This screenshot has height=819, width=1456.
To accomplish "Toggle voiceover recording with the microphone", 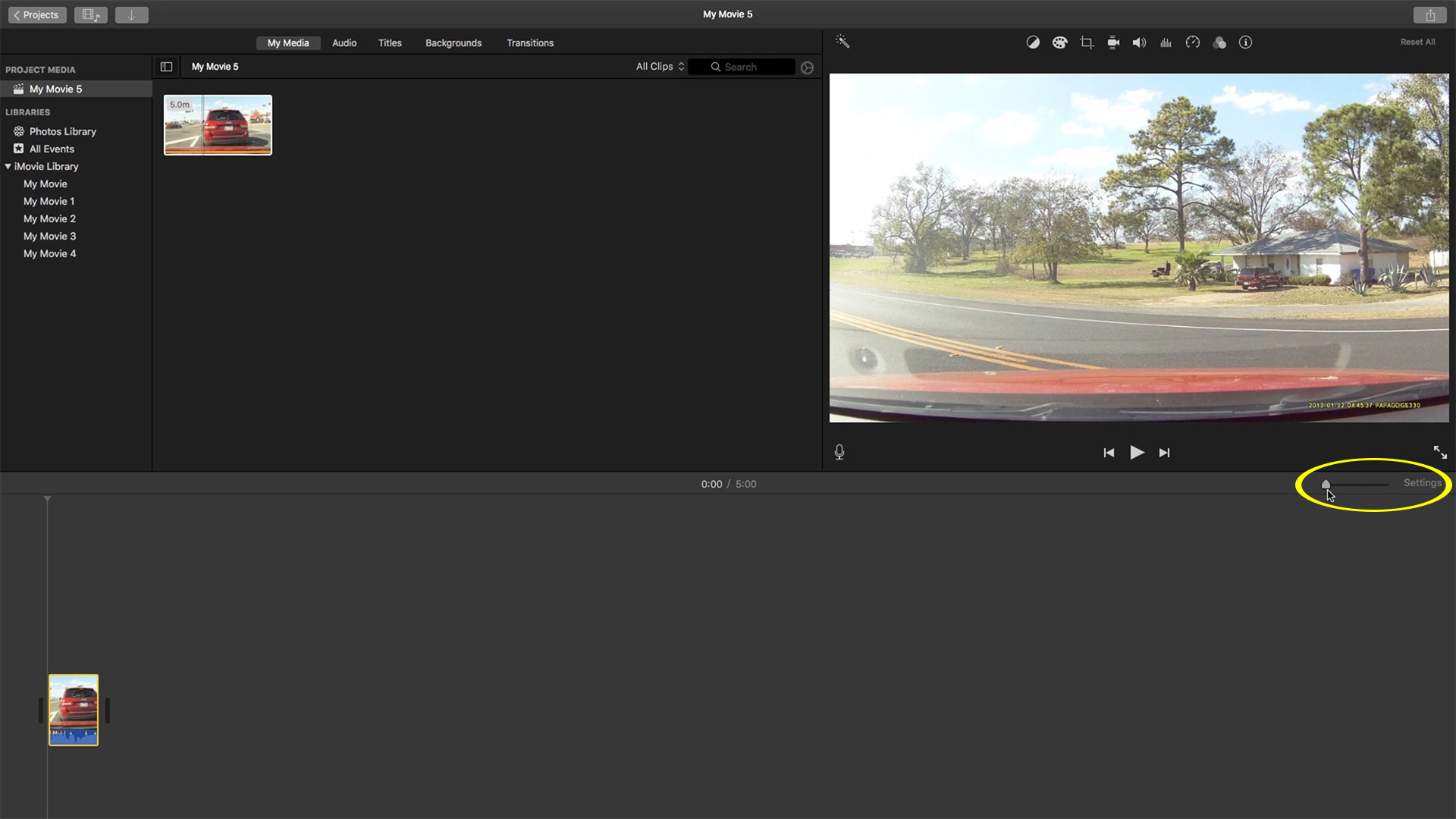I will [x=839, y=453].
